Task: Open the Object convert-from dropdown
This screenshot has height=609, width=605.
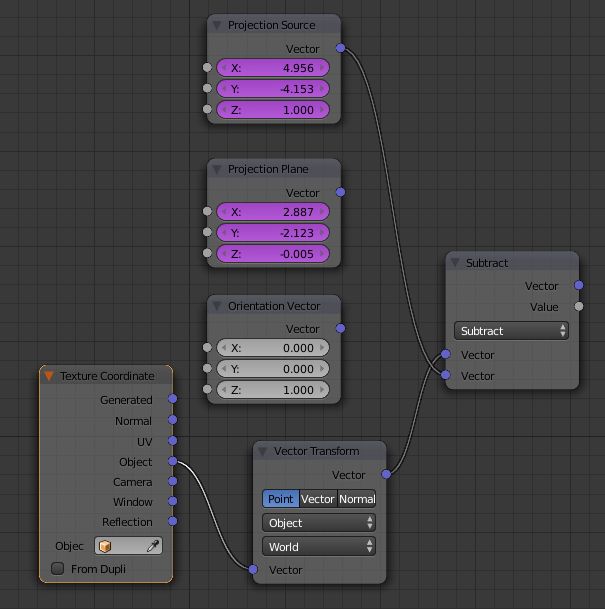Action: pyautogui.click(x=319, y=523)
